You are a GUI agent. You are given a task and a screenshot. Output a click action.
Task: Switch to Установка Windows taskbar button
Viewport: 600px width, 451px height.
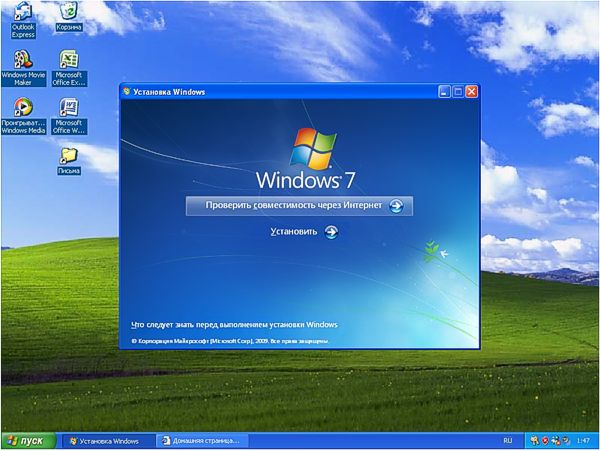109,441
